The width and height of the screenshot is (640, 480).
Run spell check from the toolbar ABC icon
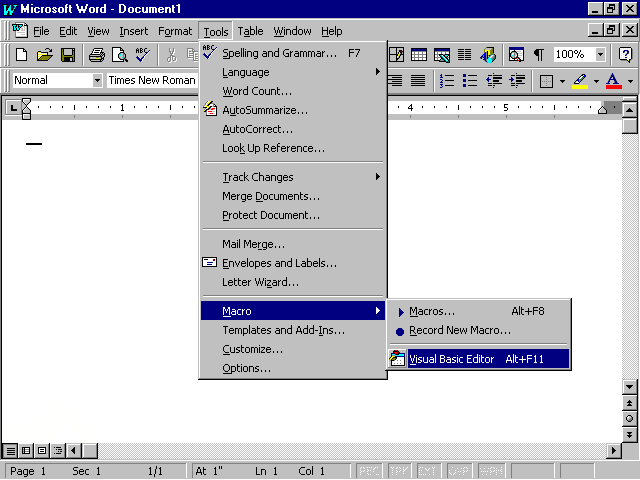pos(143,55)
